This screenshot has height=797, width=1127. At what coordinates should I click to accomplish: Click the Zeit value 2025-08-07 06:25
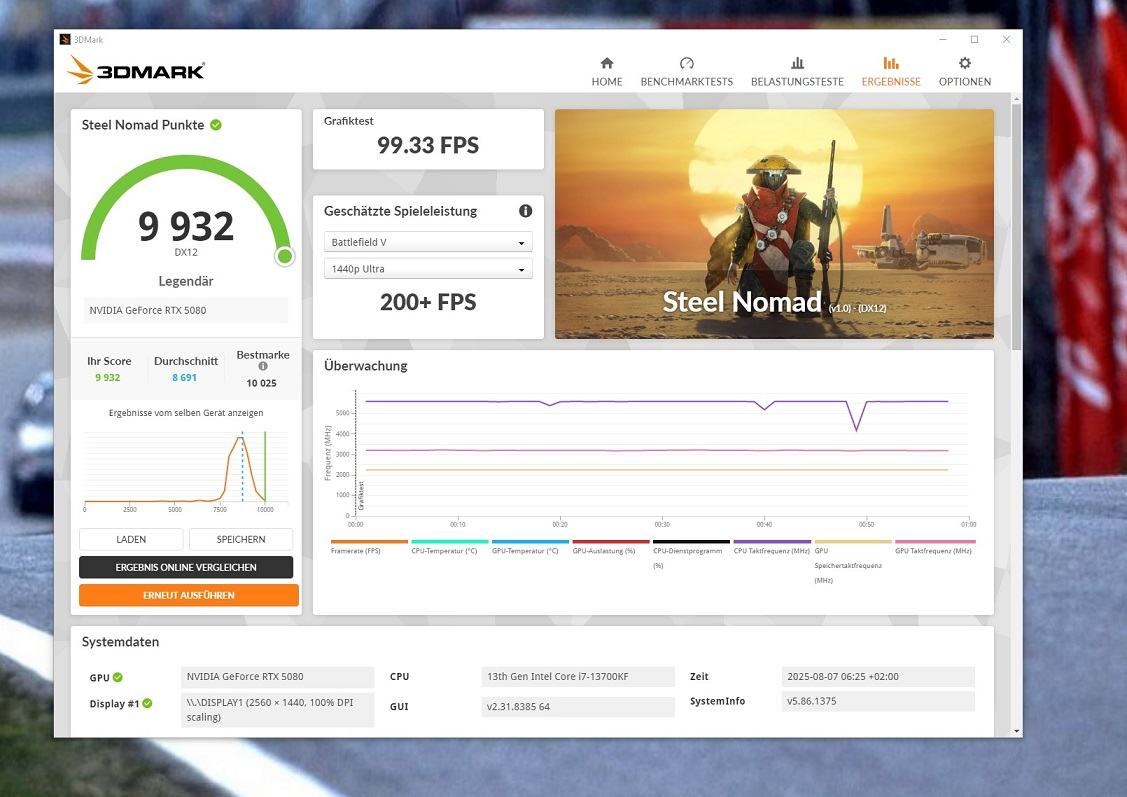[878, 676]
